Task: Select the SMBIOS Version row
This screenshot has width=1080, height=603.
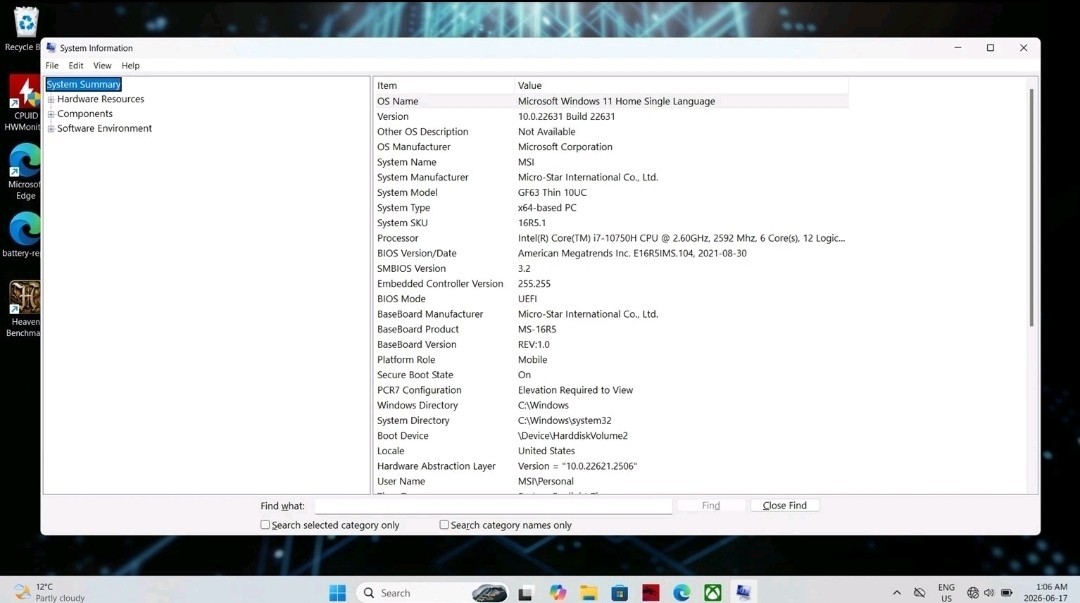Action: 611,268
